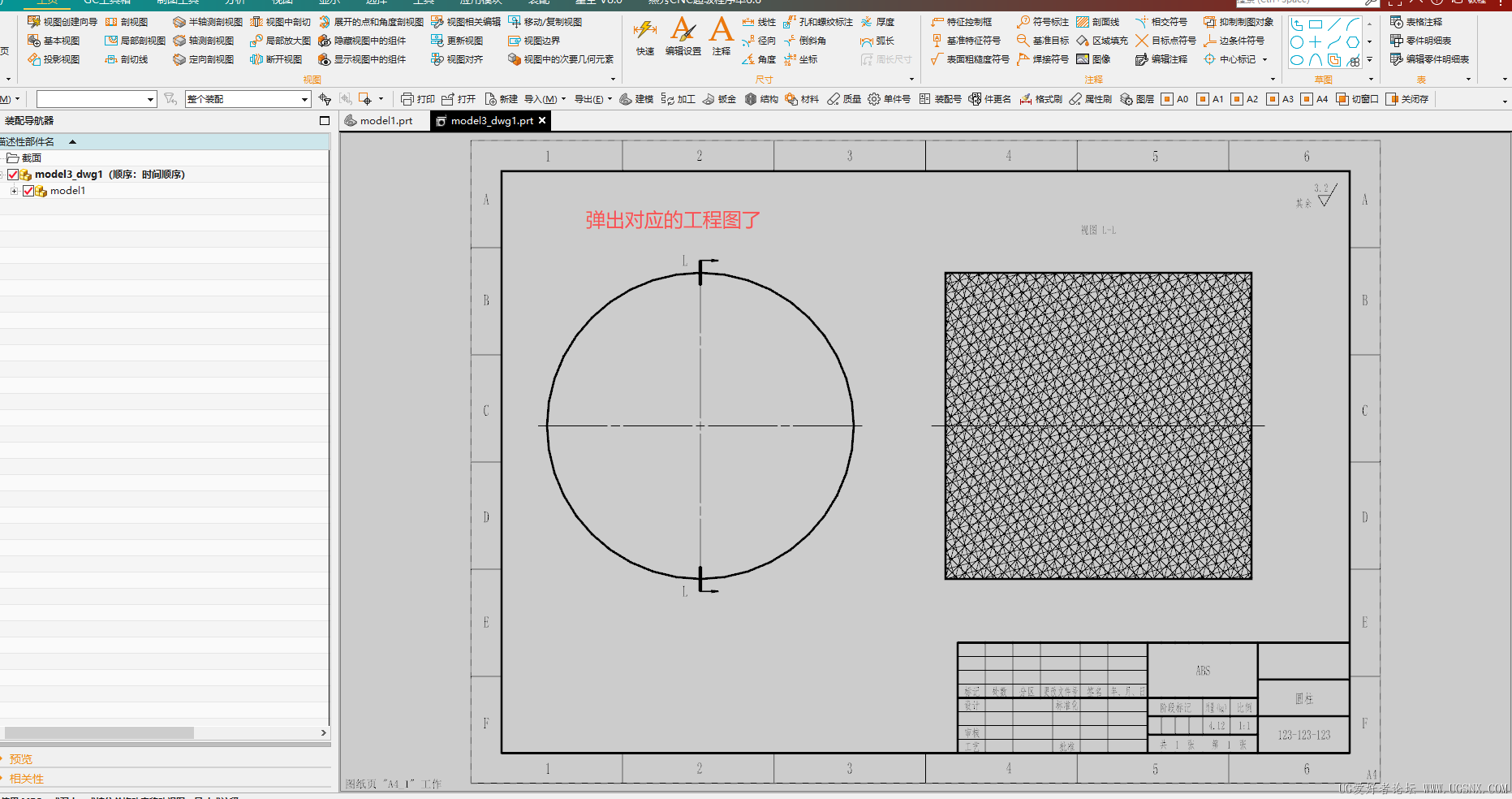Switch to the Modeling (建模) application

coord(636,99)
